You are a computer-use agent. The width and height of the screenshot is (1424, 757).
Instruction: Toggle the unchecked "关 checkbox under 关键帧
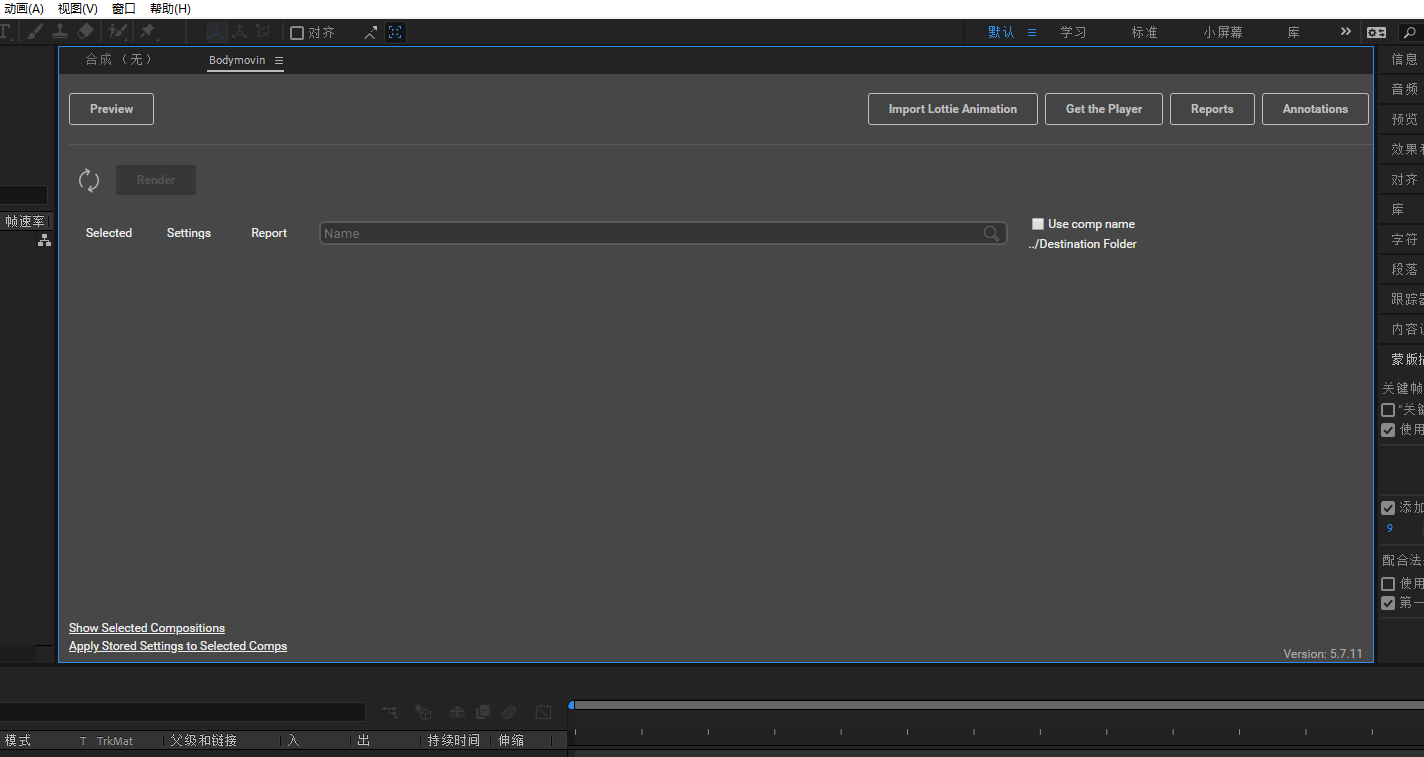tap(1388, 410)
